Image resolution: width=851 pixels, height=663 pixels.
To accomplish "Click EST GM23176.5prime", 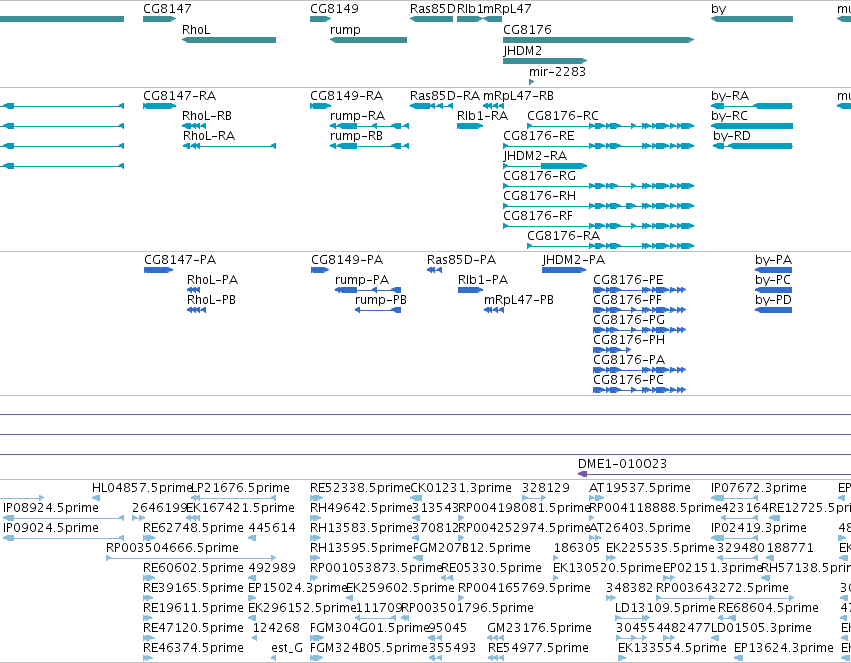I will click(x=539, y=628).
